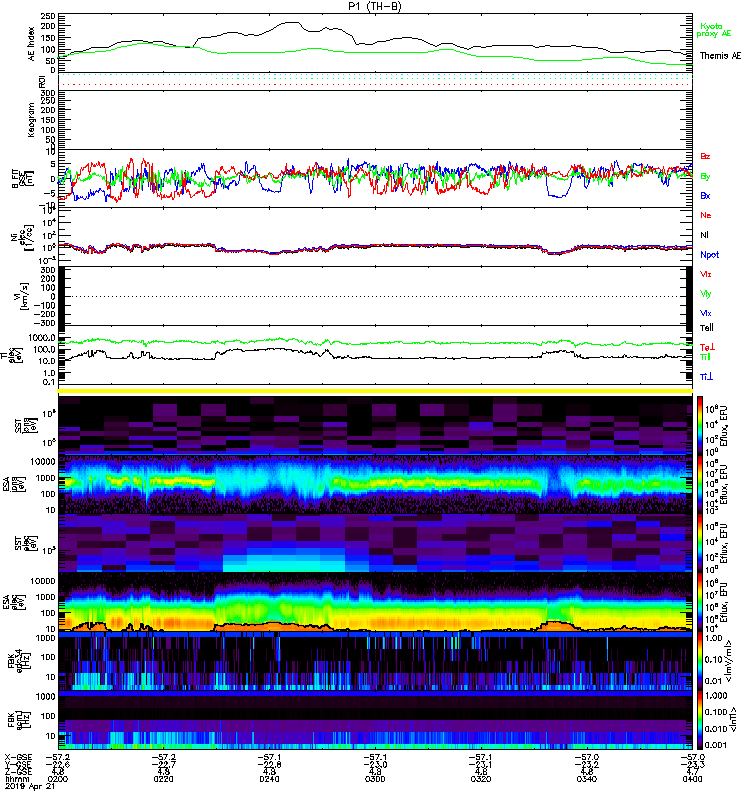Image resolution: width=750 pixels, height=800 pixels.
Task: Click the black "Ni" legend label
Action: 704,235
